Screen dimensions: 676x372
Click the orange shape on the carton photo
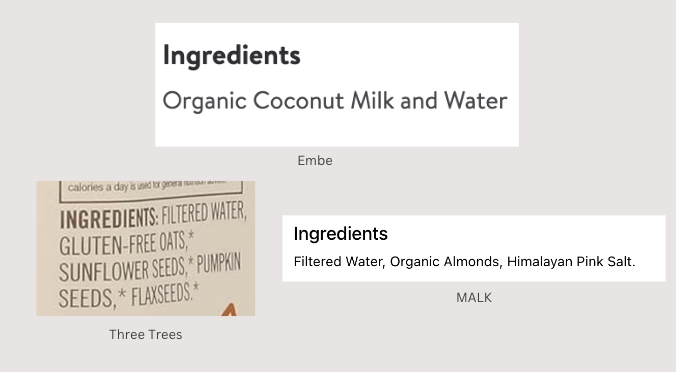click(x=229, y=310)
